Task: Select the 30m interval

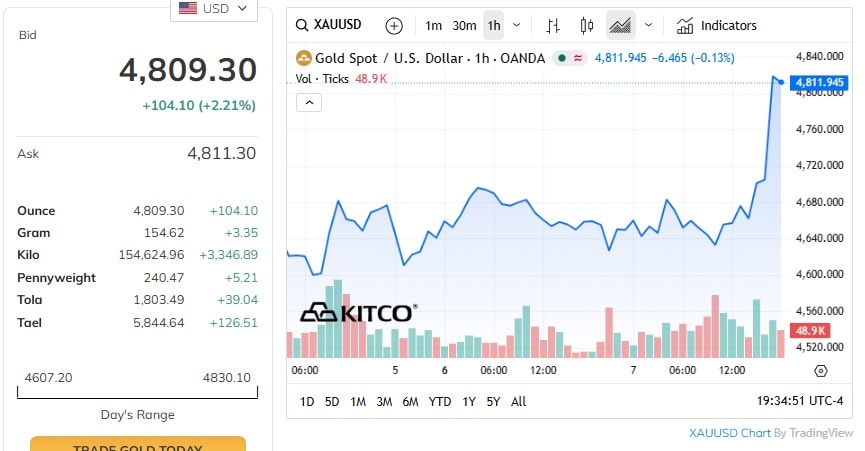Action: (464, 25)
